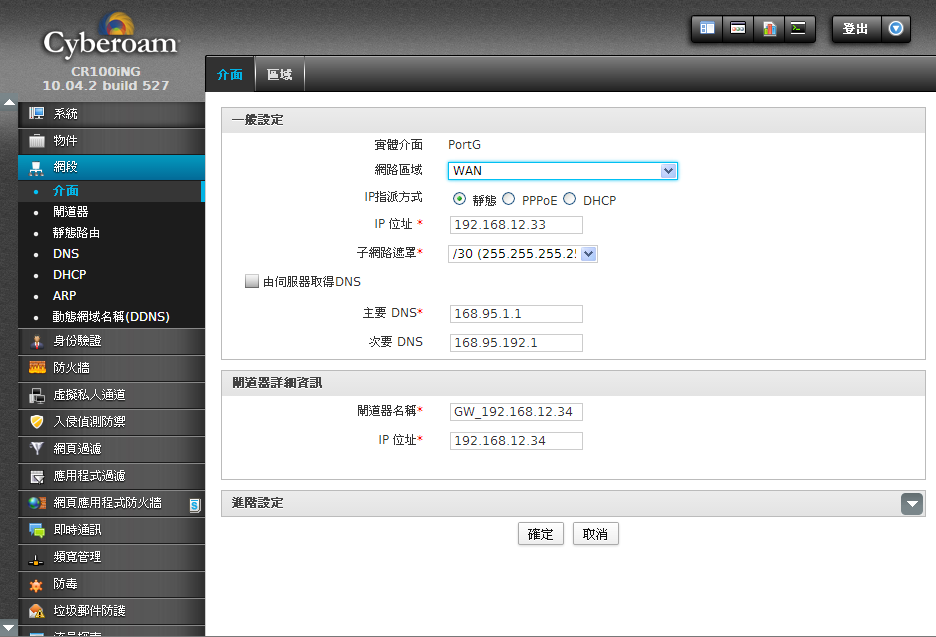Click the 閘道器名稱 field
This screenshot has height=637, width=936.
coord(516,412)
